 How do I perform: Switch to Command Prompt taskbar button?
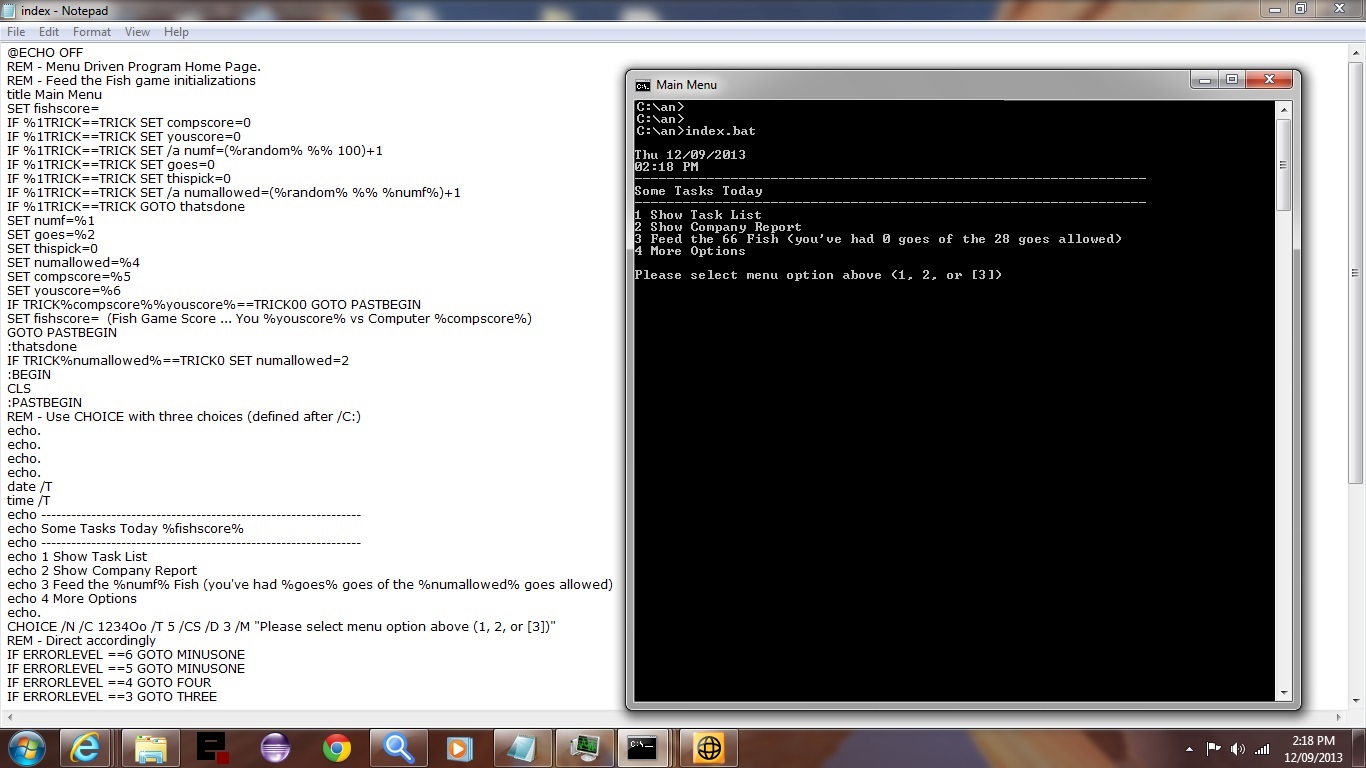point(641,748)
